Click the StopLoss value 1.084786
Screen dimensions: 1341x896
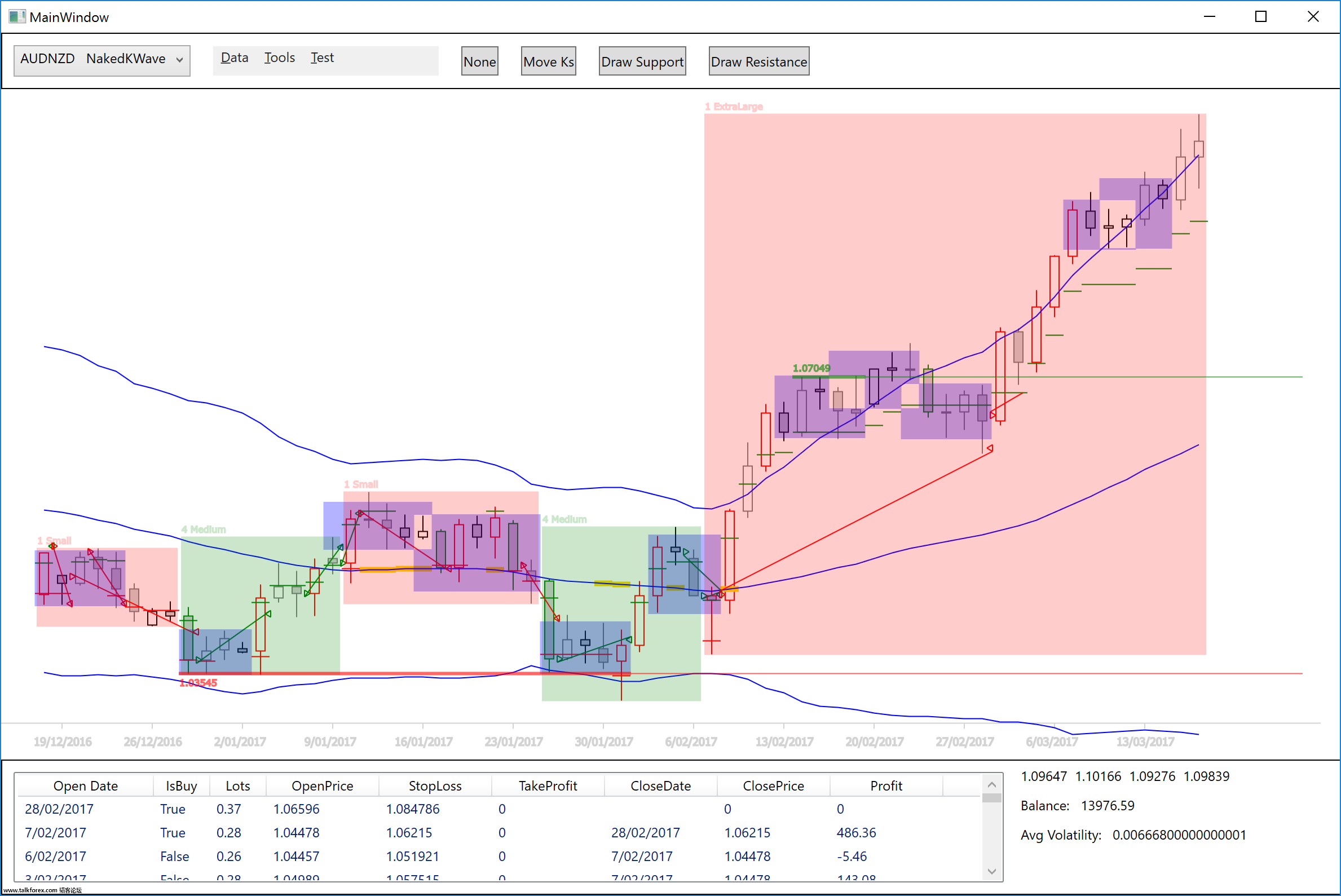pos(413,809)
